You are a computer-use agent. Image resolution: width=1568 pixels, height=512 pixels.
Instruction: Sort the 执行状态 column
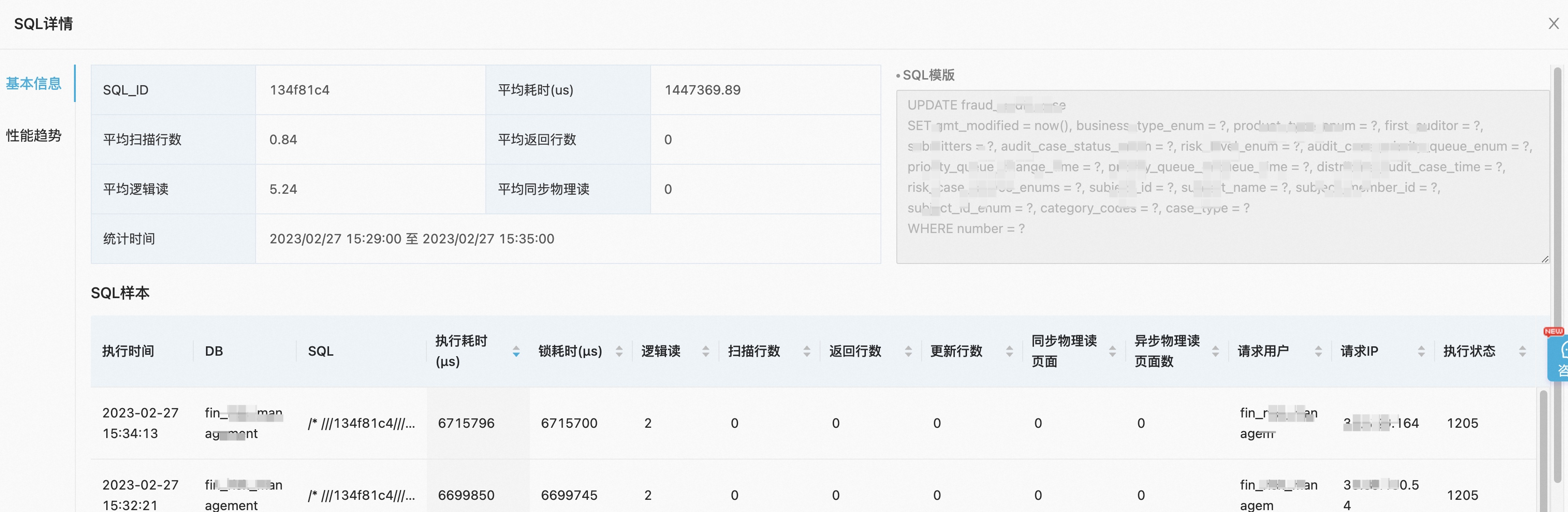pyautogui.click(x=1524, y=351)
